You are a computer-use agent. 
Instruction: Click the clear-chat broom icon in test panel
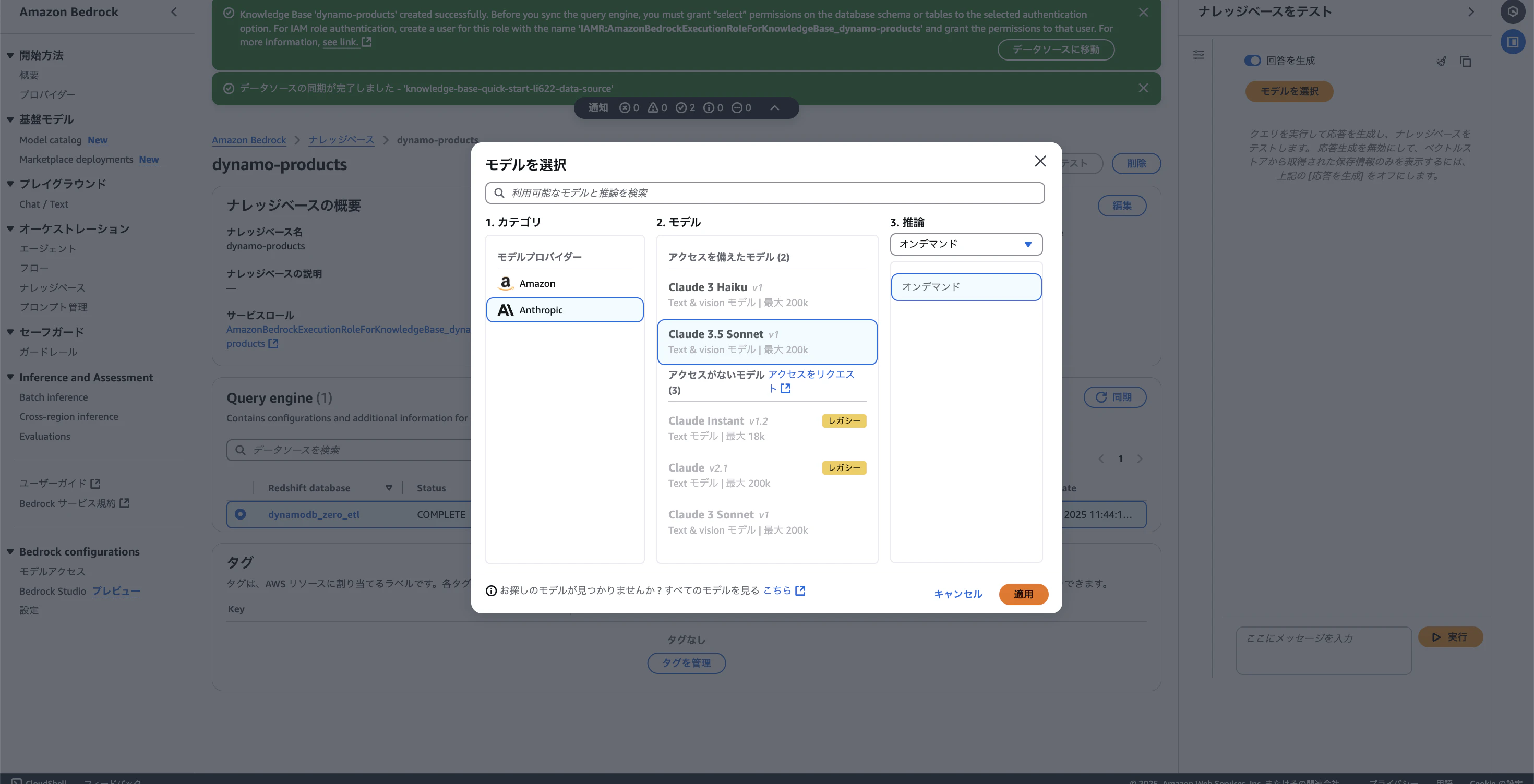(x=1441, y=61)
